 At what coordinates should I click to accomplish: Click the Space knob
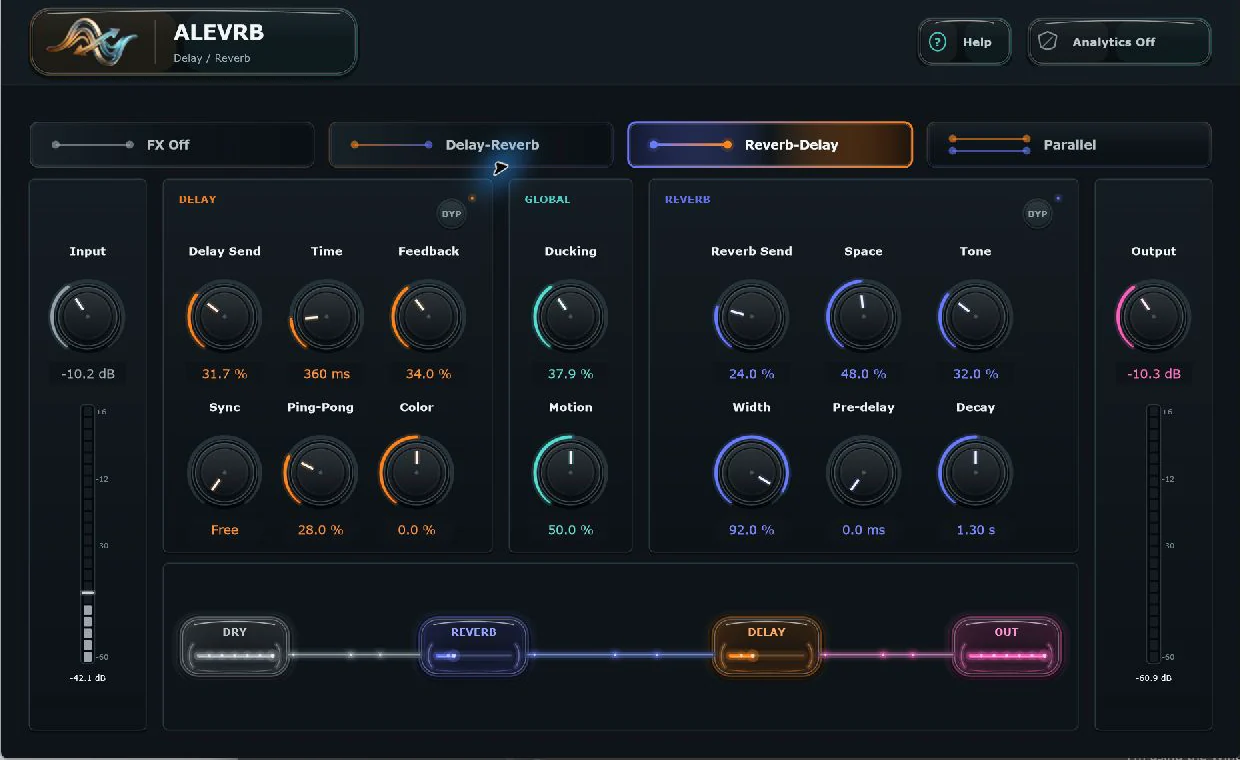click(x=863, y=317)
